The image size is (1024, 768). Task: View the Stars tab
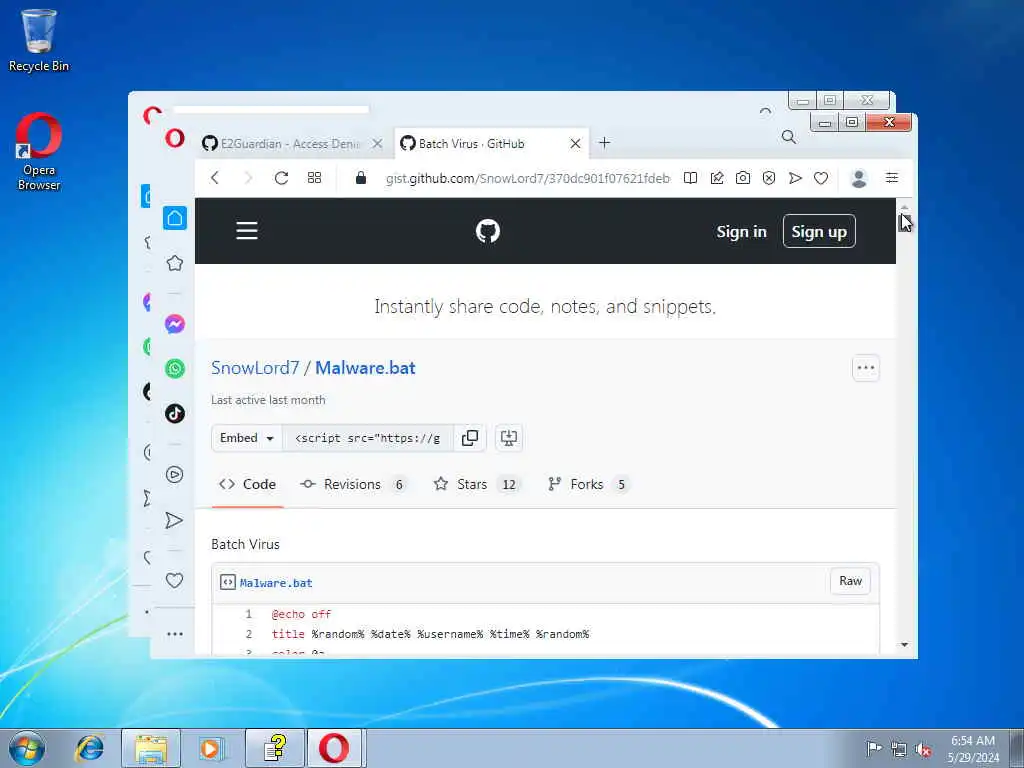click(476, 484)
